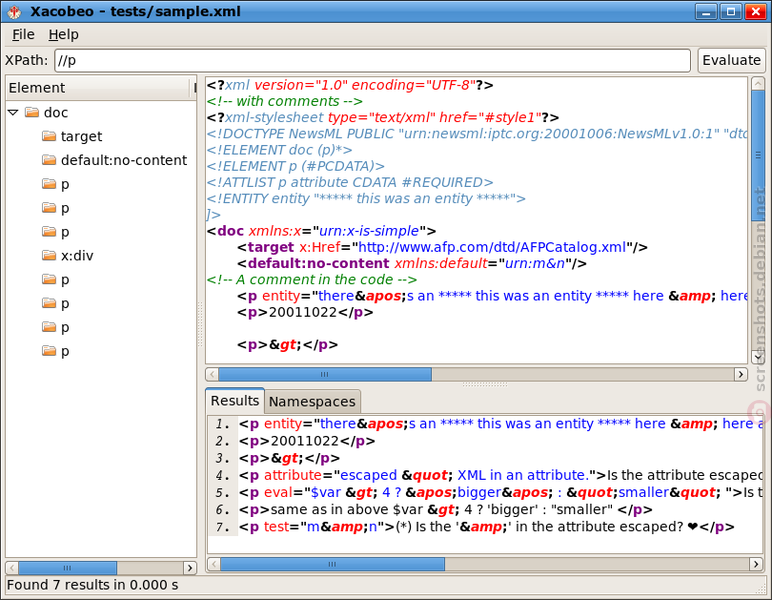772x600 pixels.
Task: Click the source view horizontal scrollbar thumb
Action: [x=325, y=374]
